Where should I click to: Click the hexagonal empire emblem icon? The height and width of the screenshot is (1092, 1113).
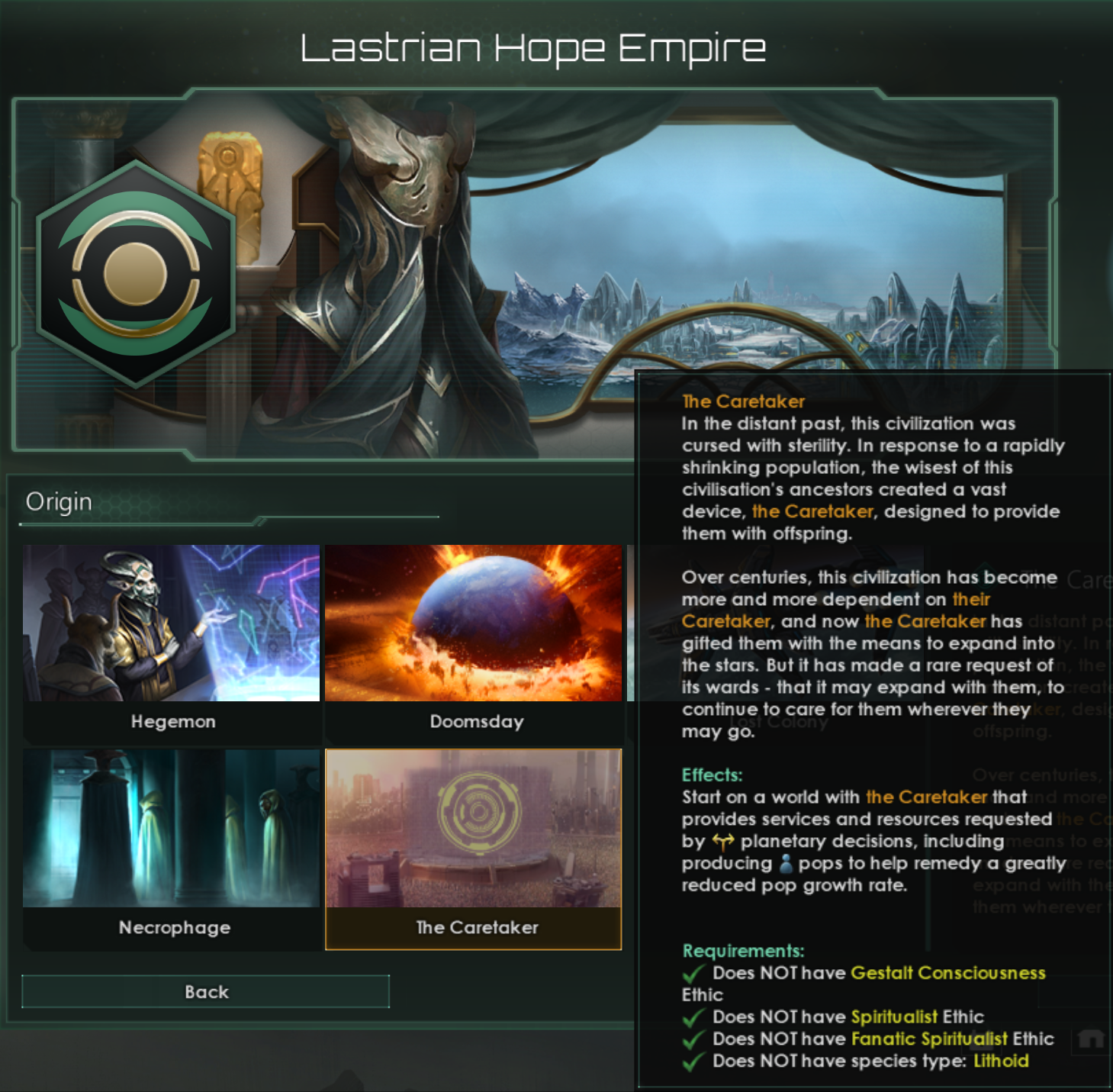click(136, 273)
